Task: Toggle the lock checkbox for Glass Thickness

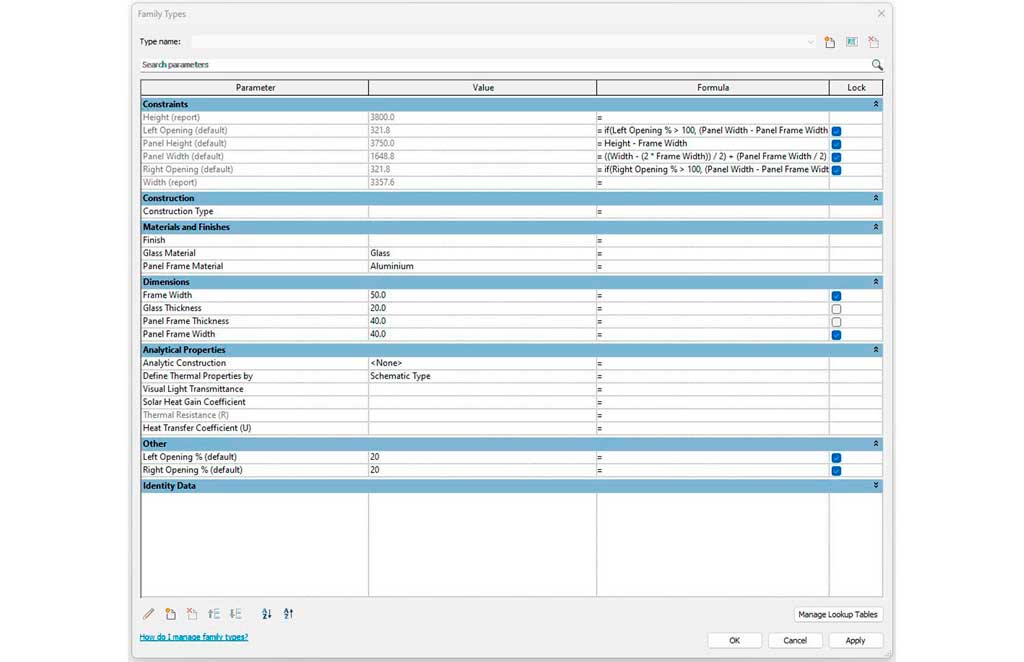Action: coord(836,309)
